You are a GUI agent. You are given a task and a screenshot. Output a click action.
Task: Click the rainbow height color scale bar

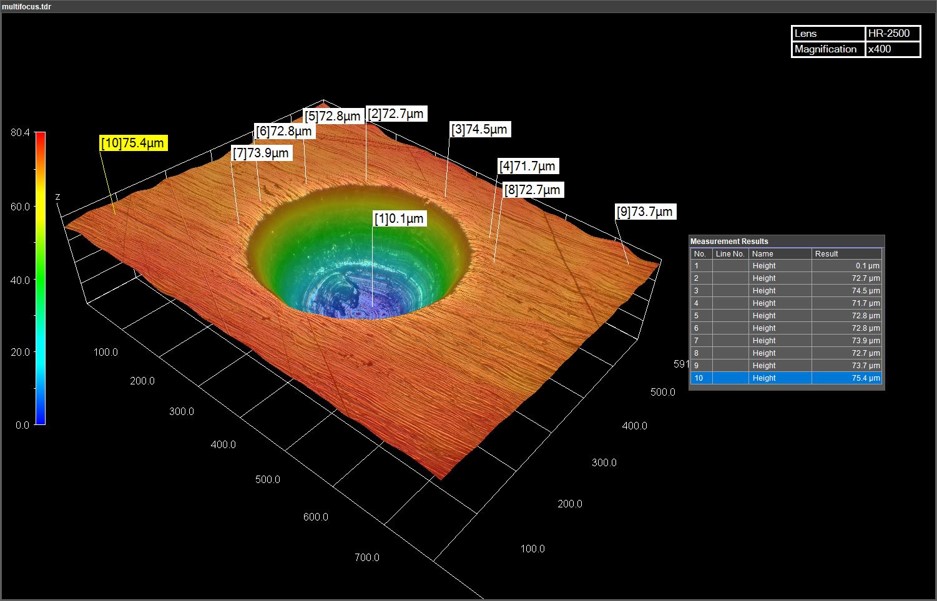(x=40, y=278)
